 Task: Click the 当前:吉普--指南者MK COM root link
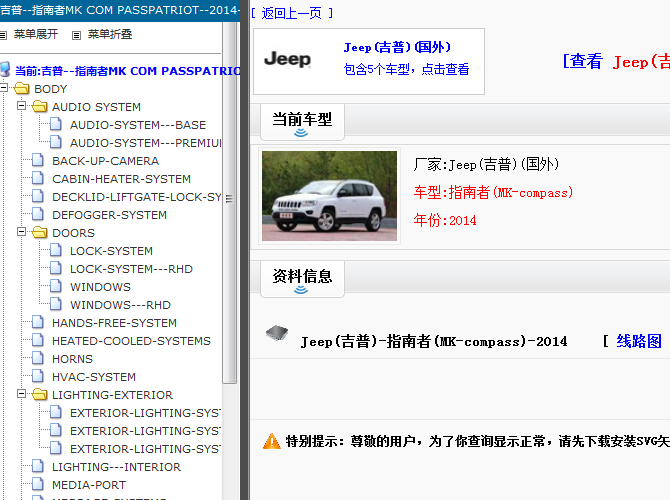[x=128, y=71]
